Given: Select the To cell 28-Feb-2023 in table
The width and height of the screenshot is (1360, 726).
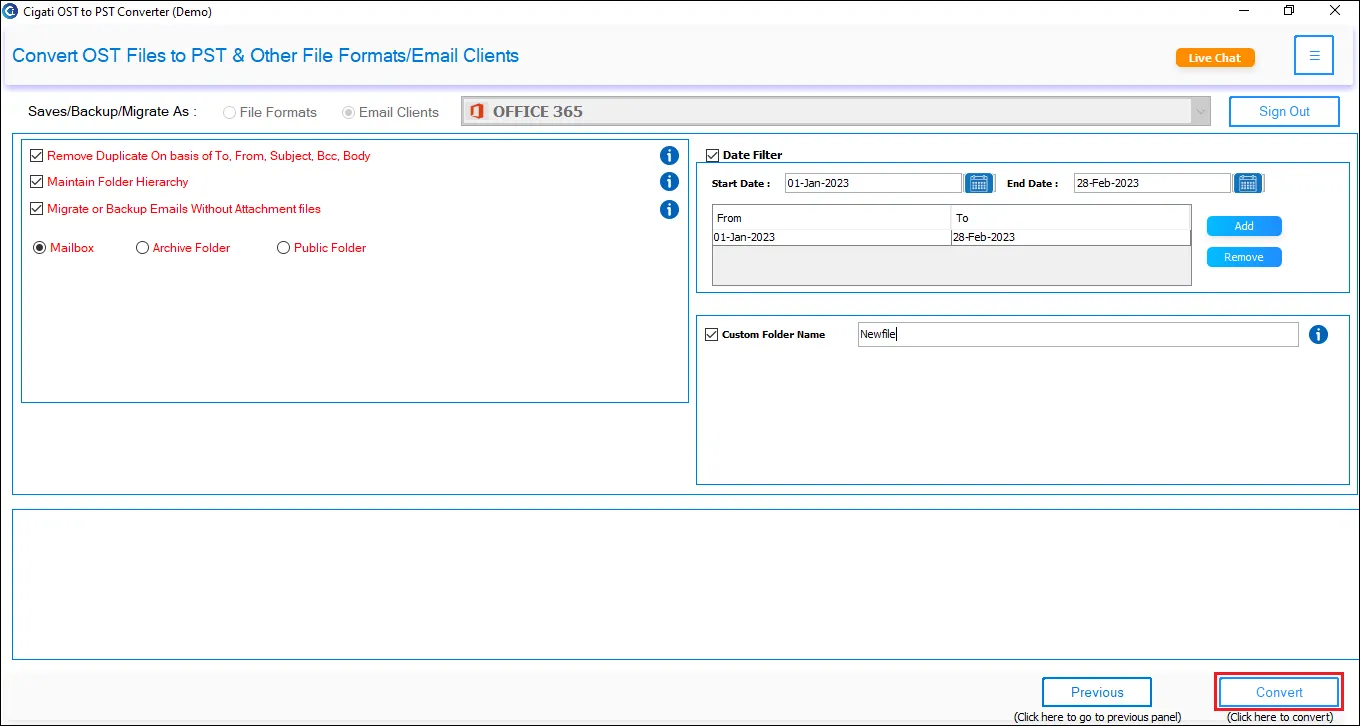Looking at the screenshot, I should [1070, 237].
